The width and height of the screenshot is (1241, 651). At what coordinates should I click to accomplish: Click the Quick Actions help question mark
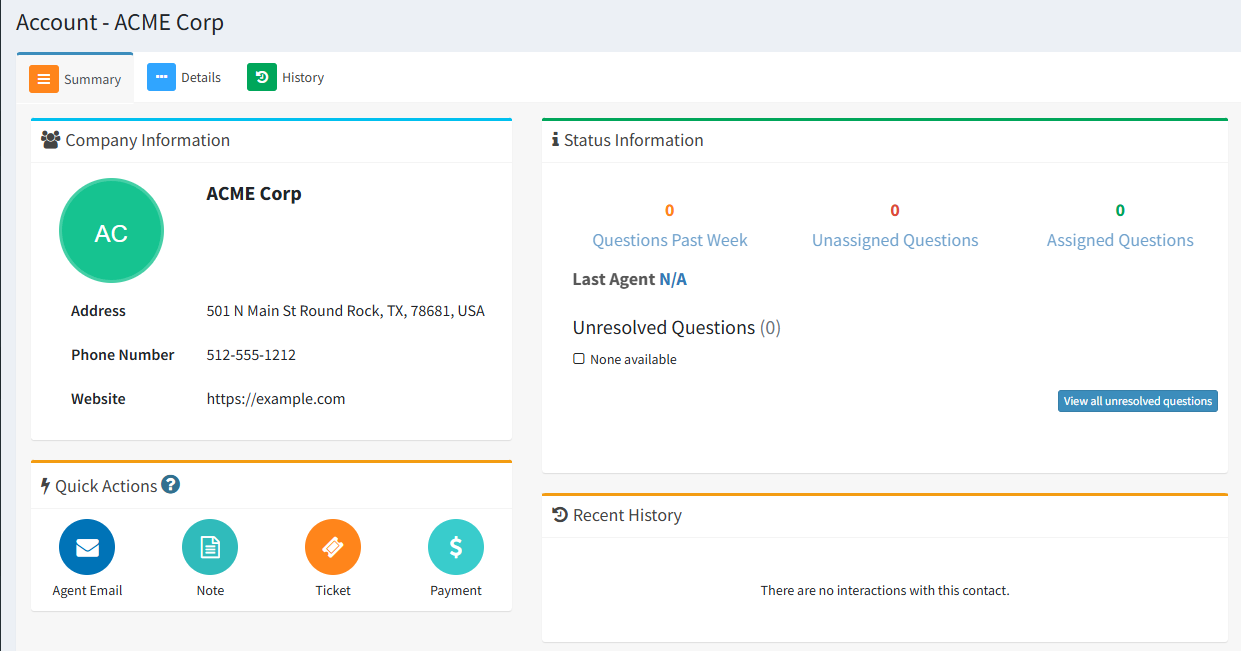[x=171, y=485]
